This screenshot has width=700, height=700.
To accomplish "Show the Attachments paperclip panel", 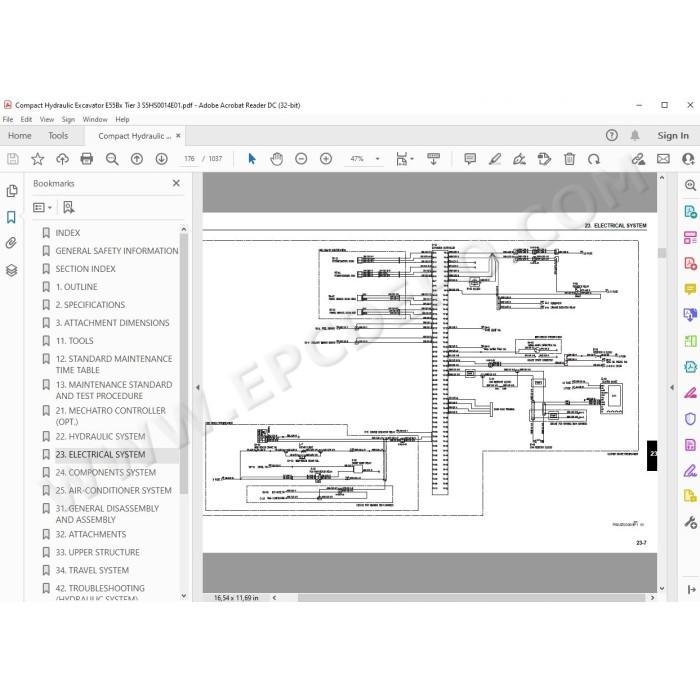I will [11, 243].
